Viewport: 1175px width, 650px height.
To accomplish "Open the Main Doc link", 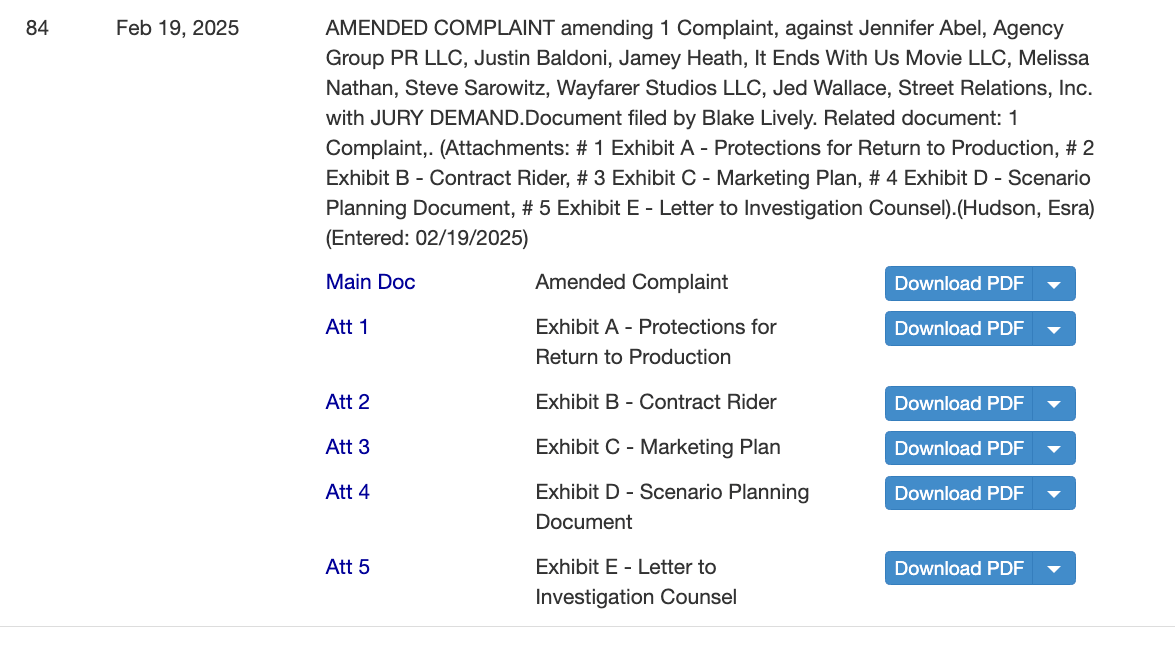I will [x=370, y=282].
